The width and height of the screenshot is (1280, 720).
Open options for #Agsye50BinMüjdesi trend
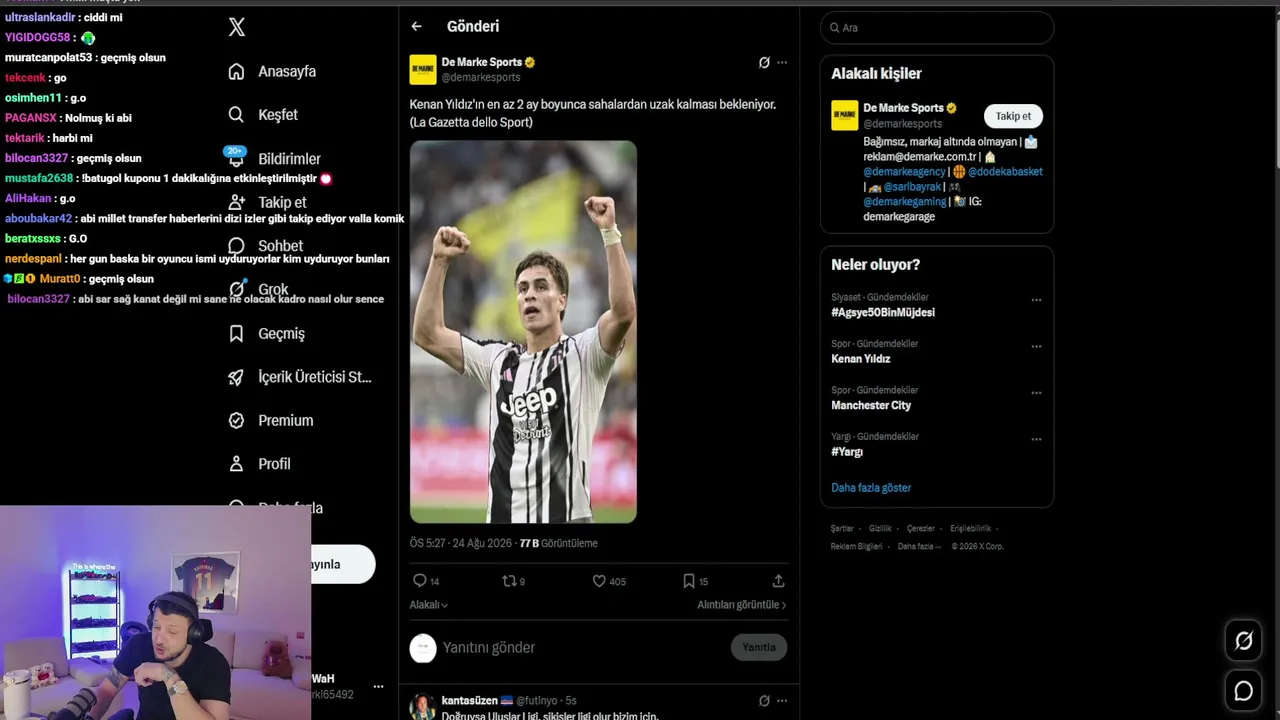pos(1036,300)
